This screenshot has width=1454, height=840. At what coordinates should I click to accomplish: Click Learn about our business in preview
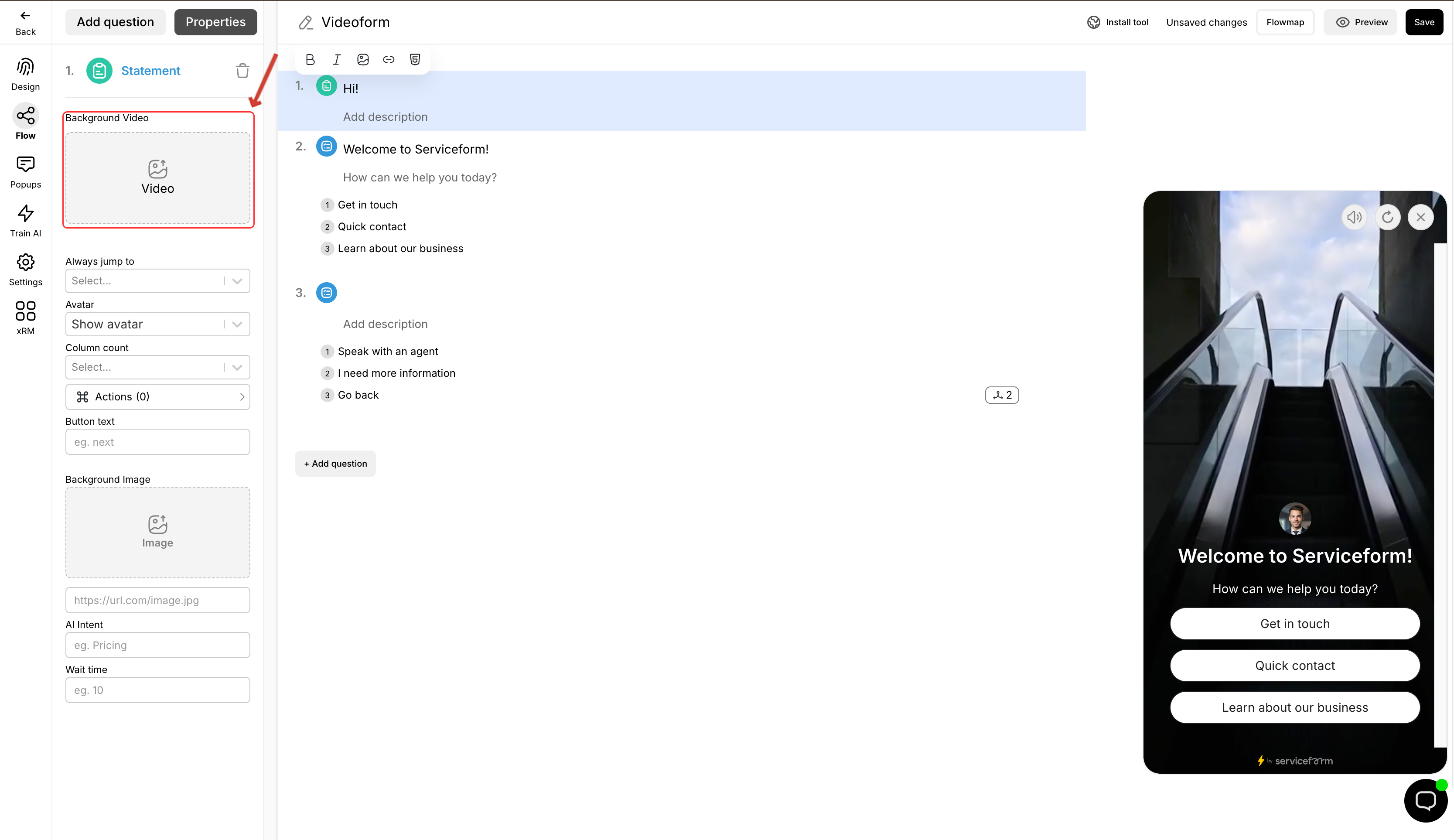coord(1295,707)
